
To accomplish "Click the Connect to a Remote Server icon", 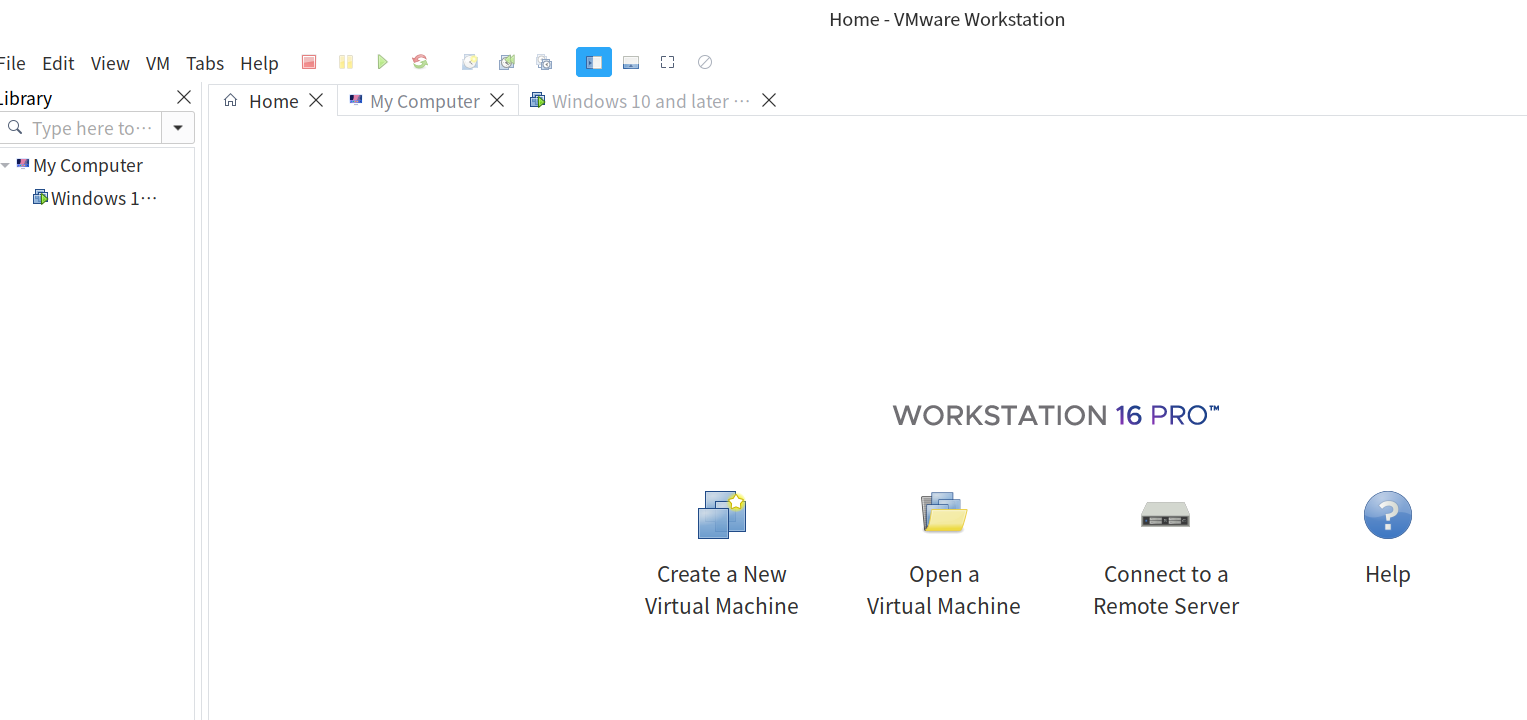I will (x=1166, y=514).
